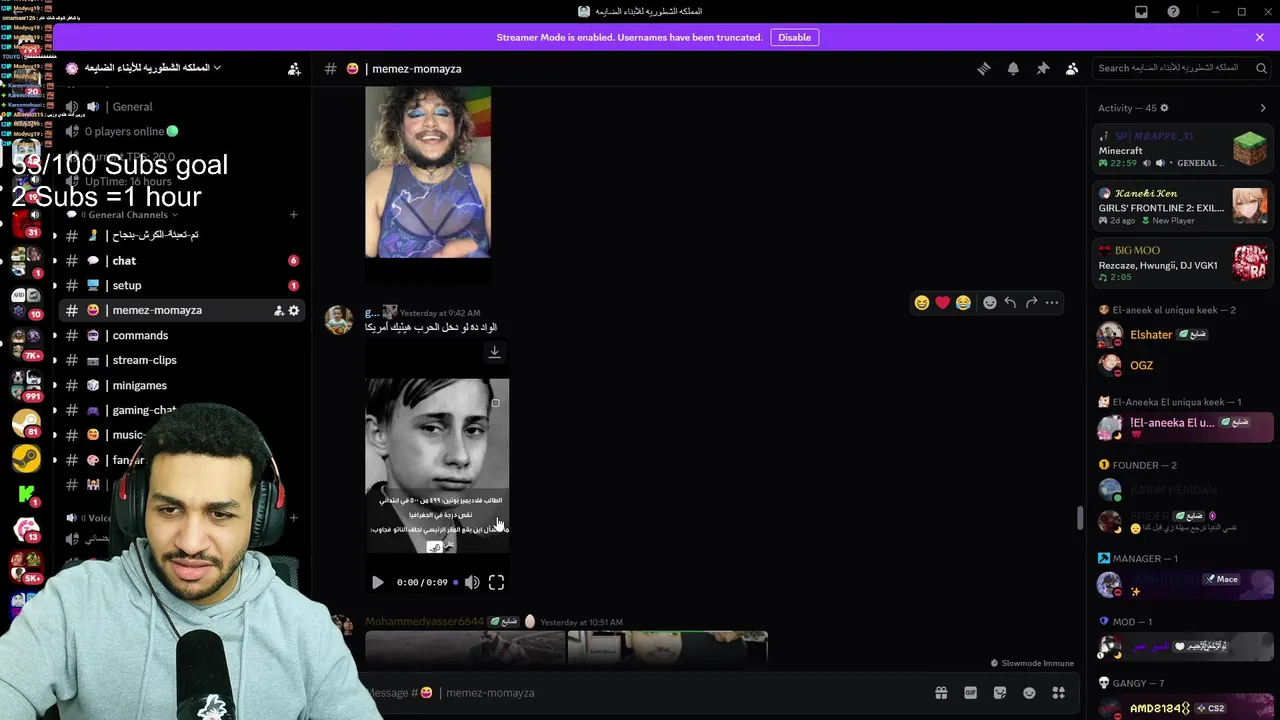Viewport: 1280px width, 720px height.
Task: Toggle the member list icon
Action: click(1072, 69)
